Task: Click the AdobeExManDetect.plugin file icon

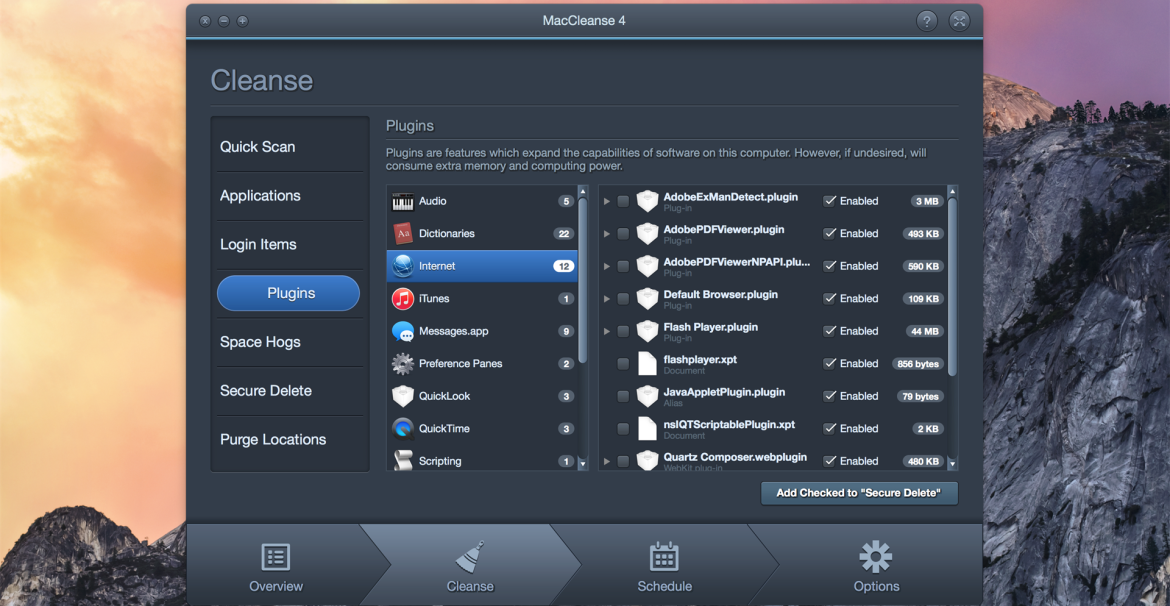Action: (647, 202)
